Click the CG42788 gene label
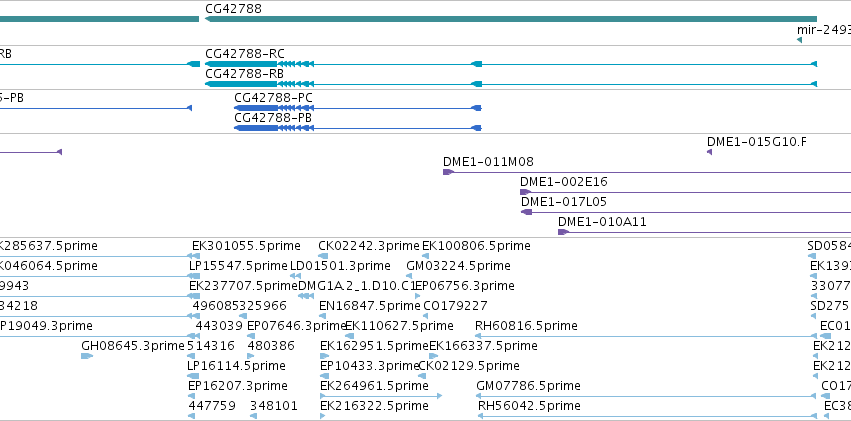 coord(233,9)
